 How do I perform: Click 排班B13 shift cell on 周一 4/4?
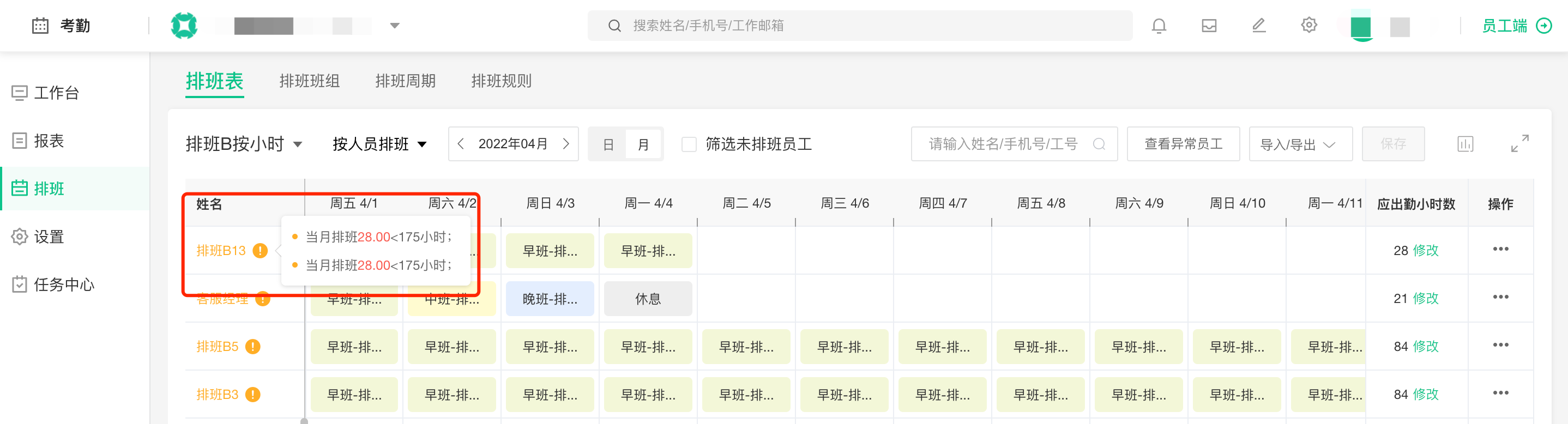click(x=648, y=251)
